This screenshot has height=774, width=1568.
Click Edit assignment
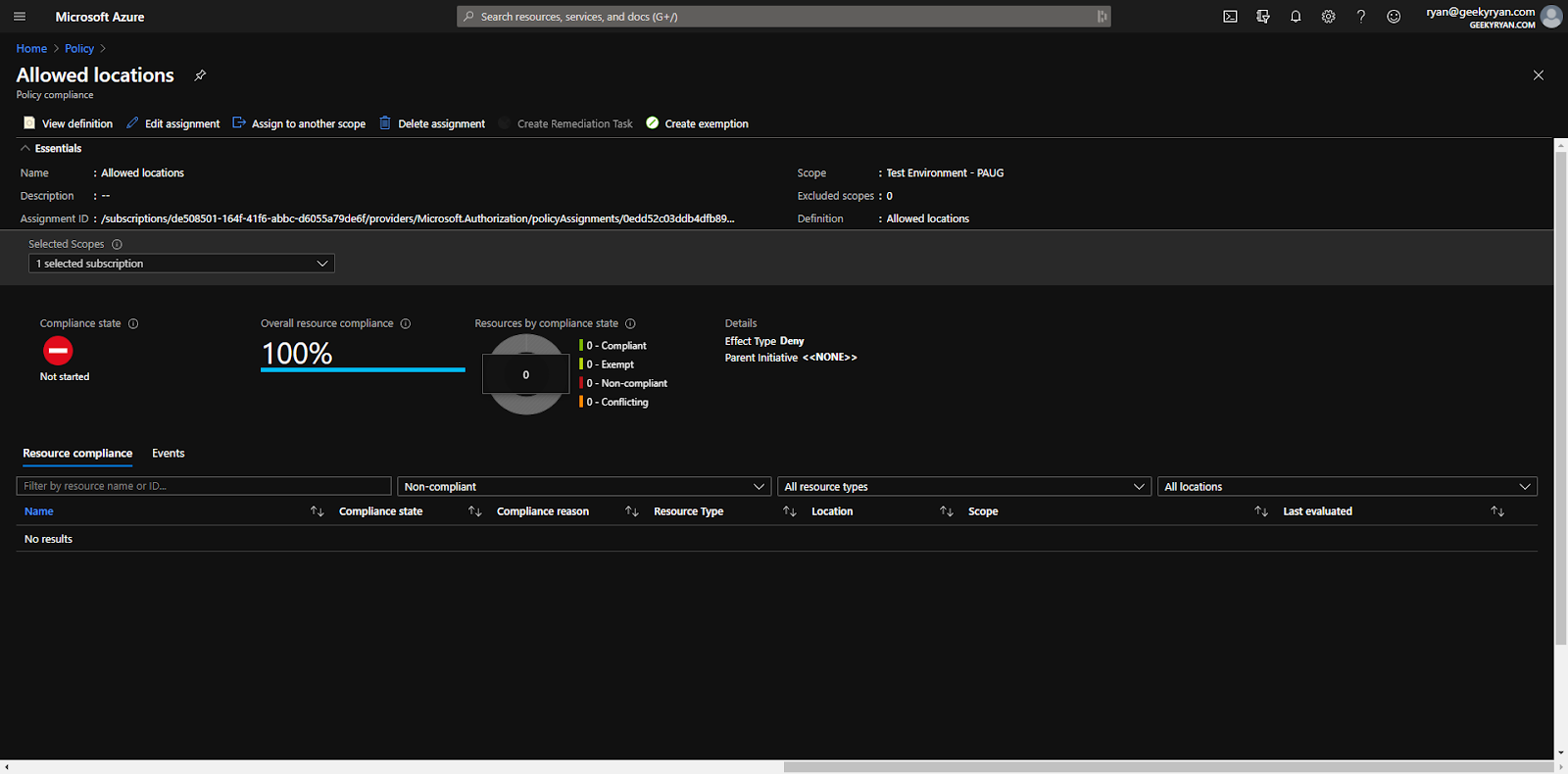pos(173,123)
